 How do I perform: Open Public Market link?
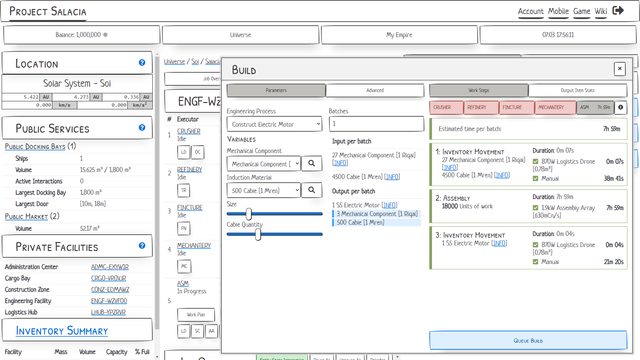26,216
